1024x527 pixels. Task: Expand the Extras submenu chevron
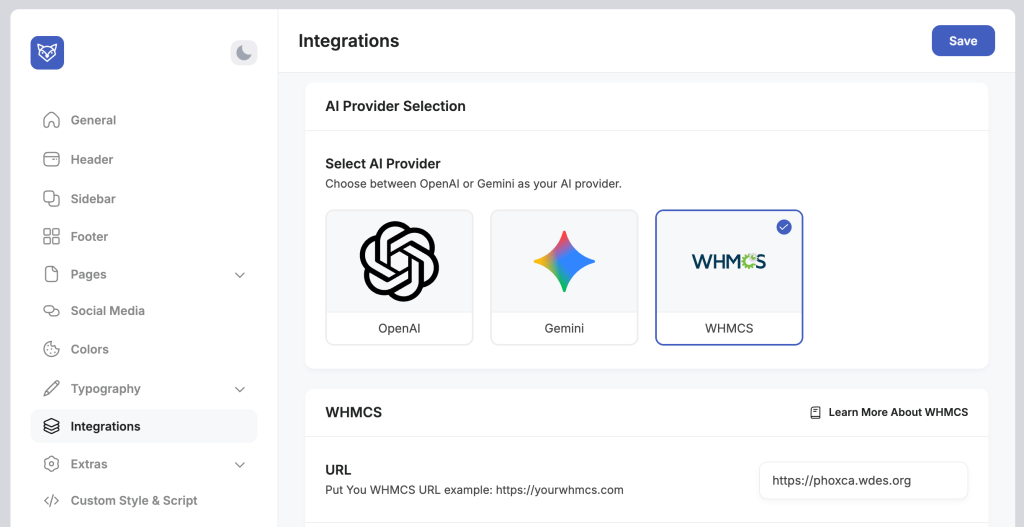coord(240,465)
